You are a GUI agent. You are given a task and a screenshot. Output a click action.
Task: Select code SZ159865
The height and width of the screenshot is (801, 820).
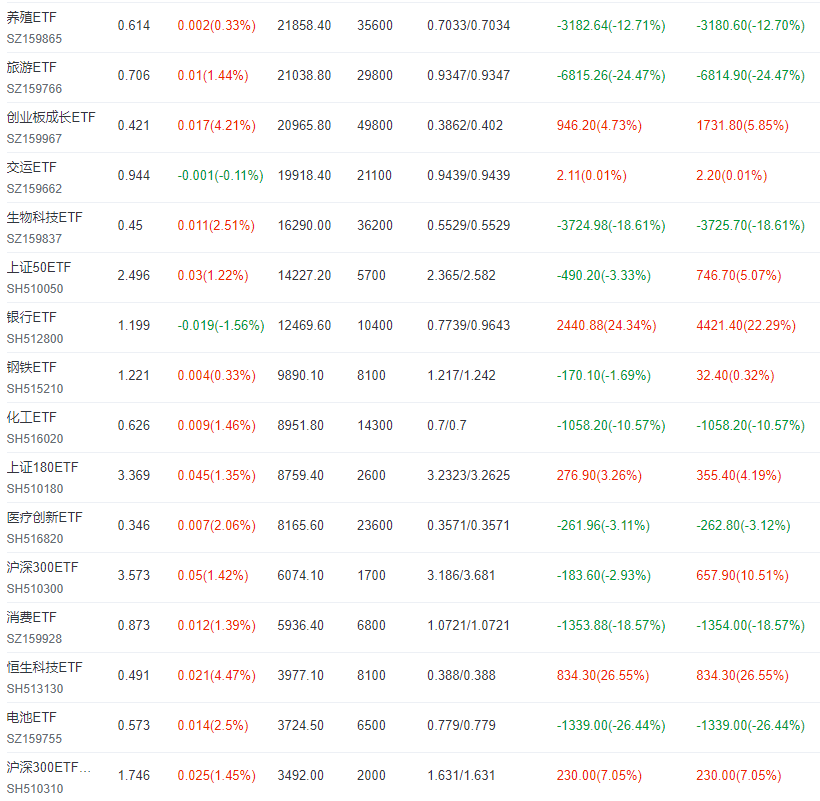pyautogui.click(x=34, y=39)
